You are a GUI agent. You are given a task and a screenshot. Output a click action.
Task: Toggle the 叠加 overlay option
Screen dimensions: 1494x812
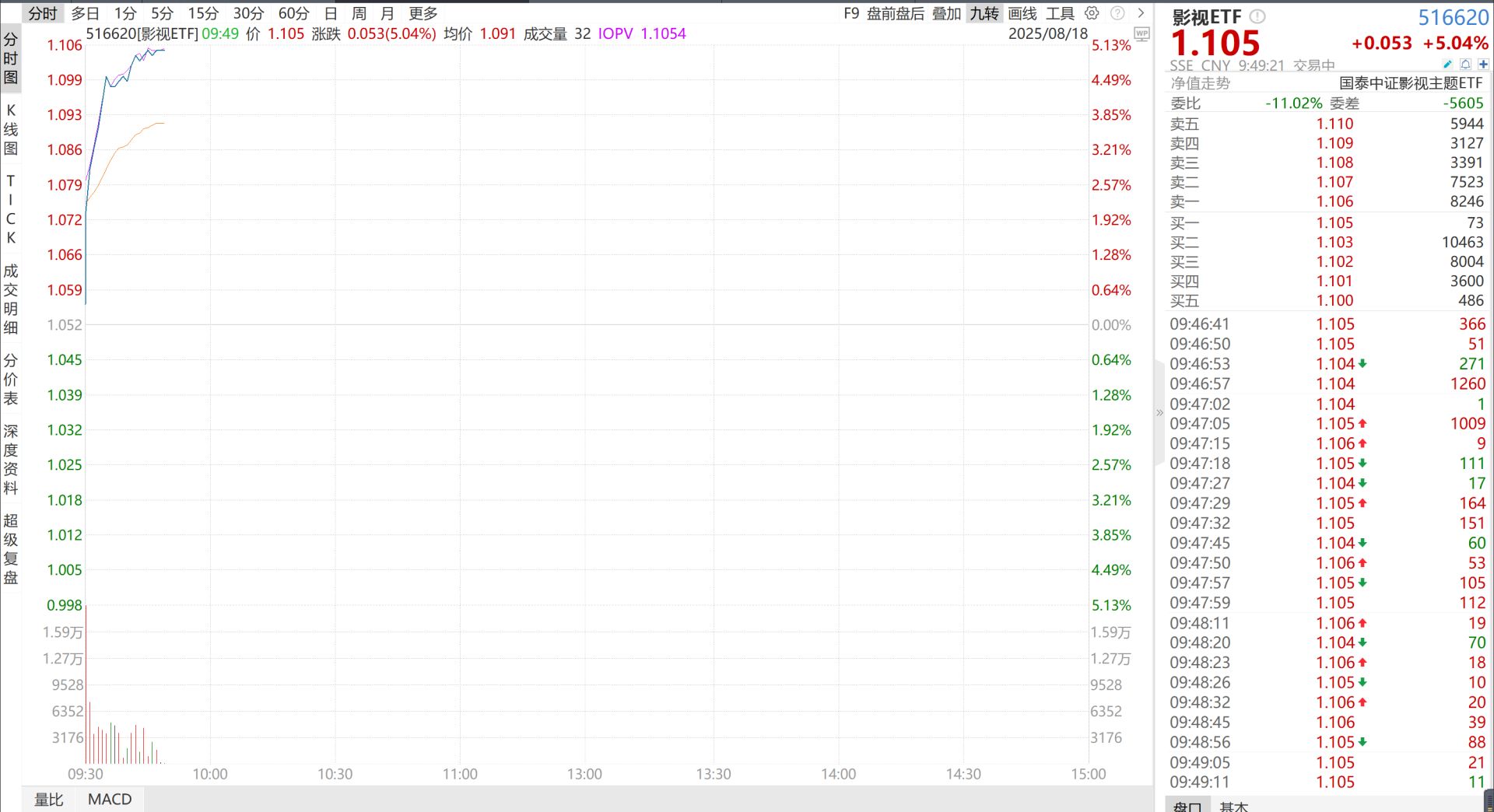[946, 13]
